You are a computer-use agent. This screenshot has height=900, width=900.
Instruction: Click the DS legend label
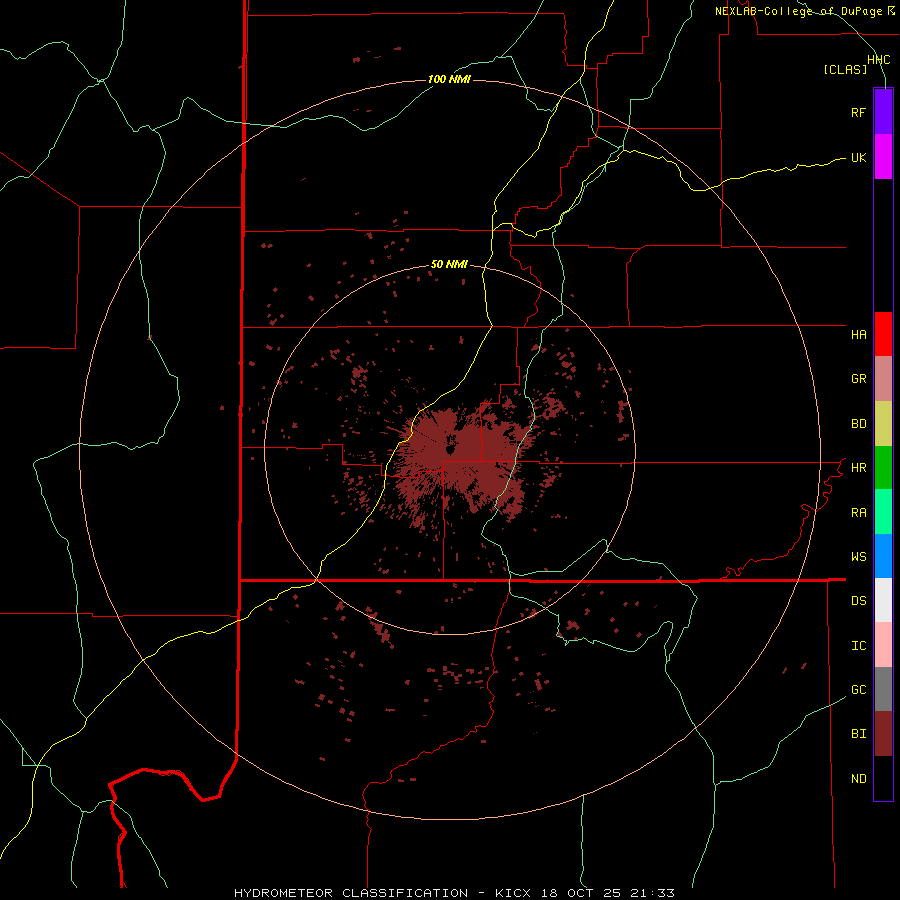(x=858, y=601)
